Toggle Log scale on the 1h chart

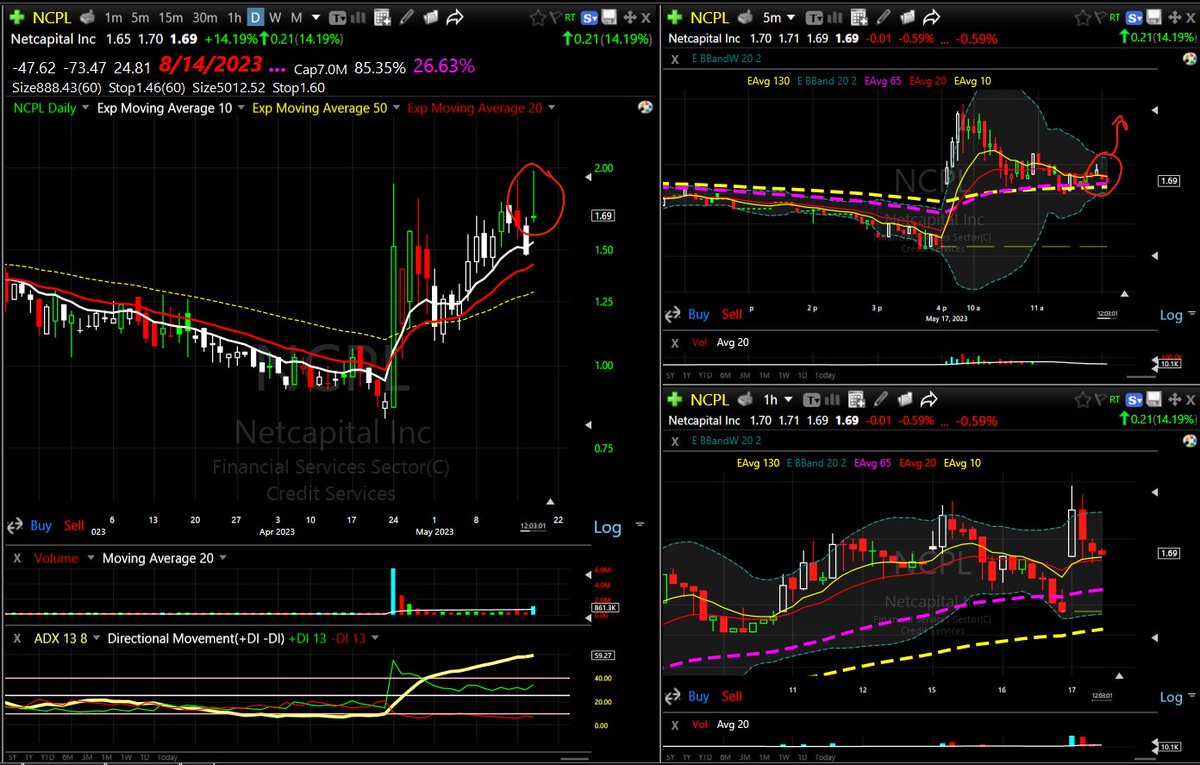click(1171, 696)
